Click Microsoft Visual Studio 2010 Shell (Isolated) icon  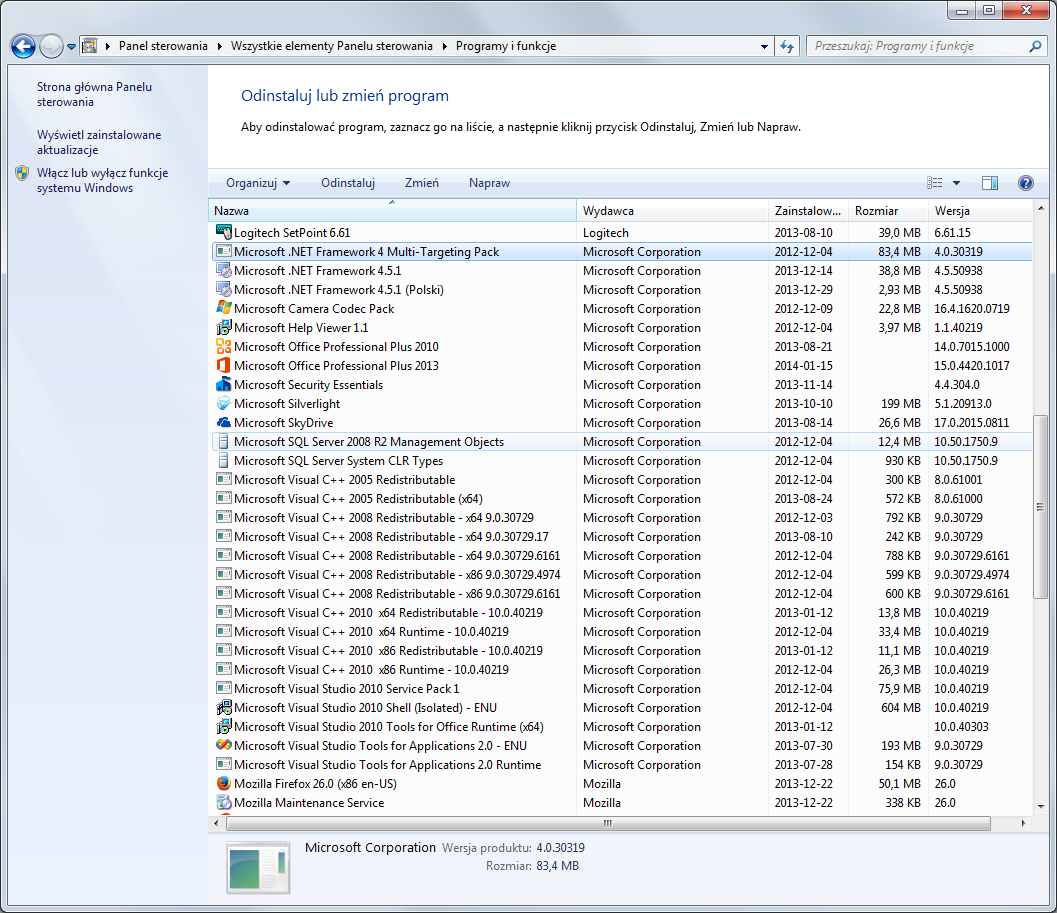tap(224, 707)
